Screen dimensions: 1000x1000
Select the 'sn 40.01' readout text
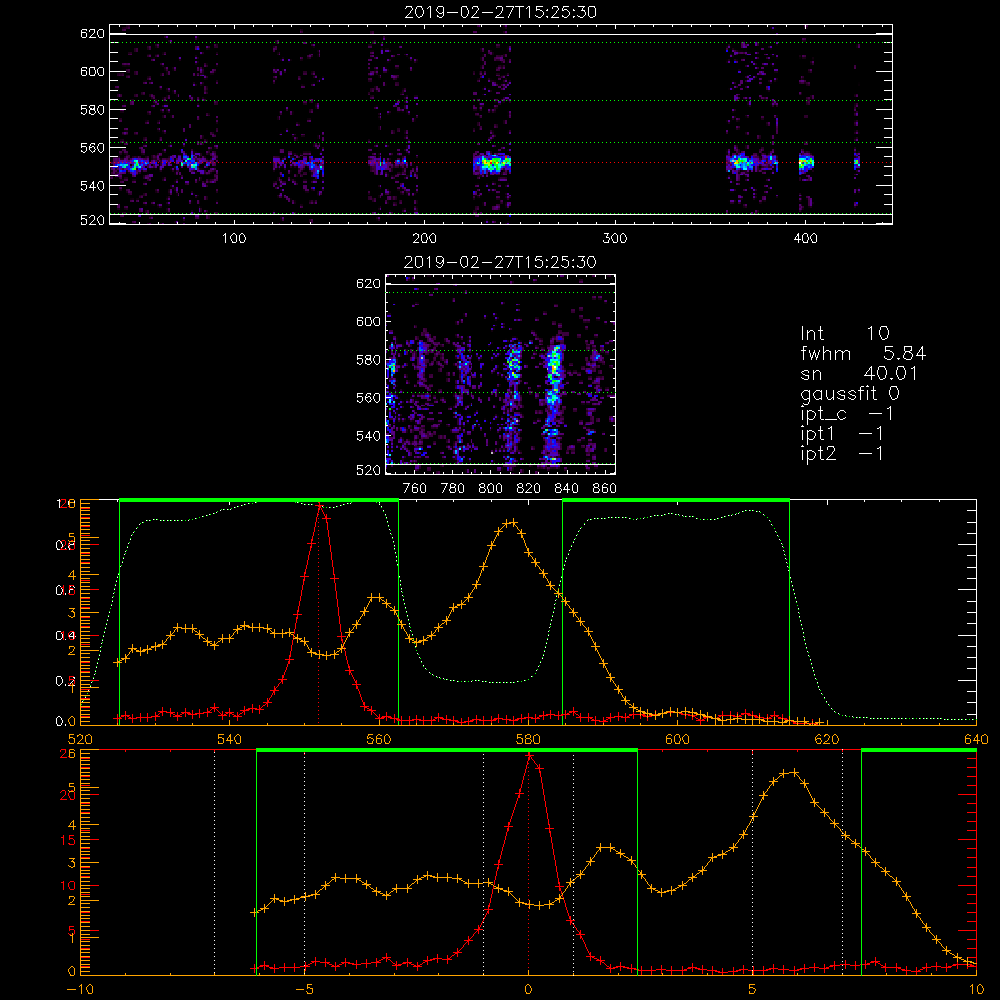point(859,373)
